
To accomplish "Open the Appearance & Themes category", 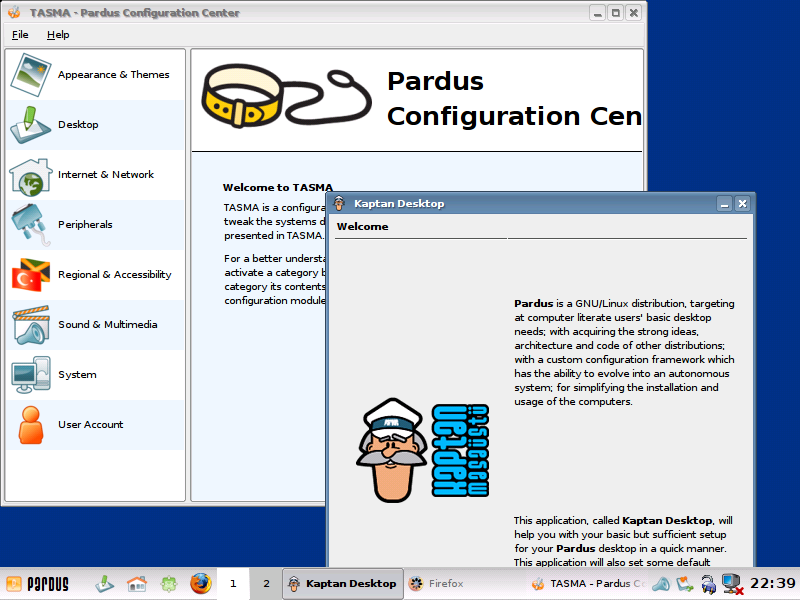I will coord(95,75).
